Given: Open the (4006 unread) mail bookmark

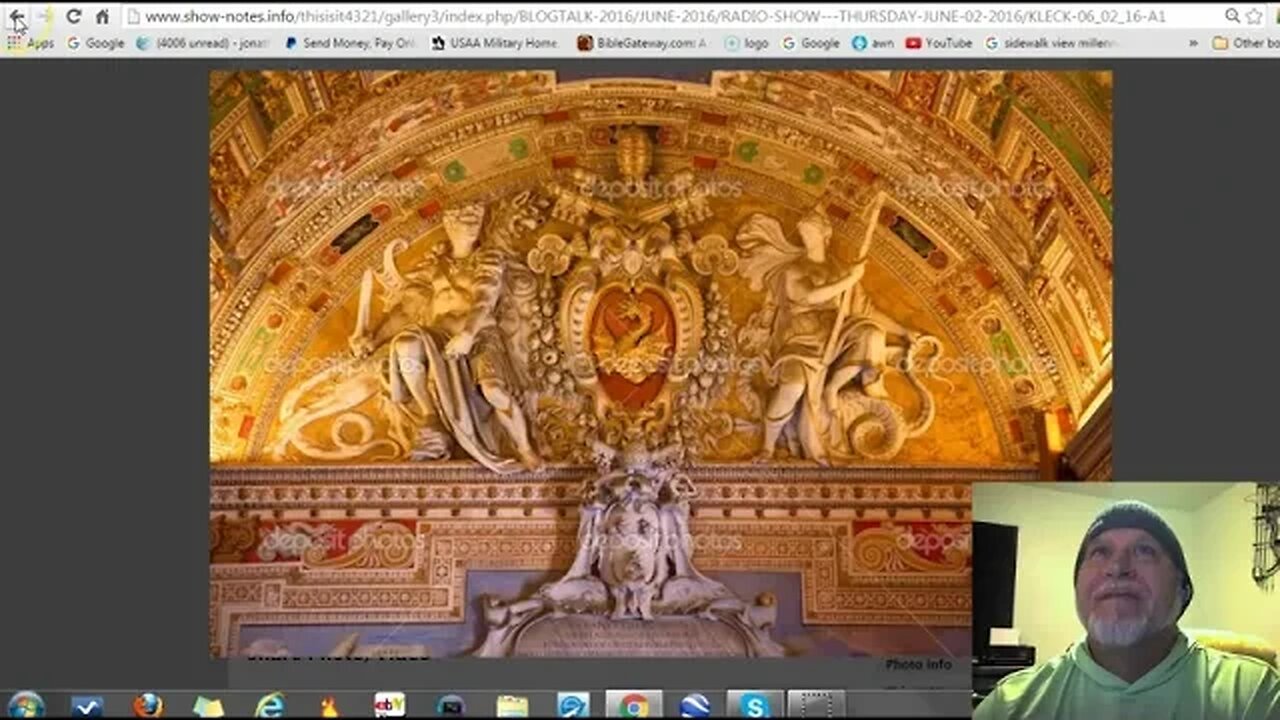Looking at the screenshot, I should (x=203, y=43).
